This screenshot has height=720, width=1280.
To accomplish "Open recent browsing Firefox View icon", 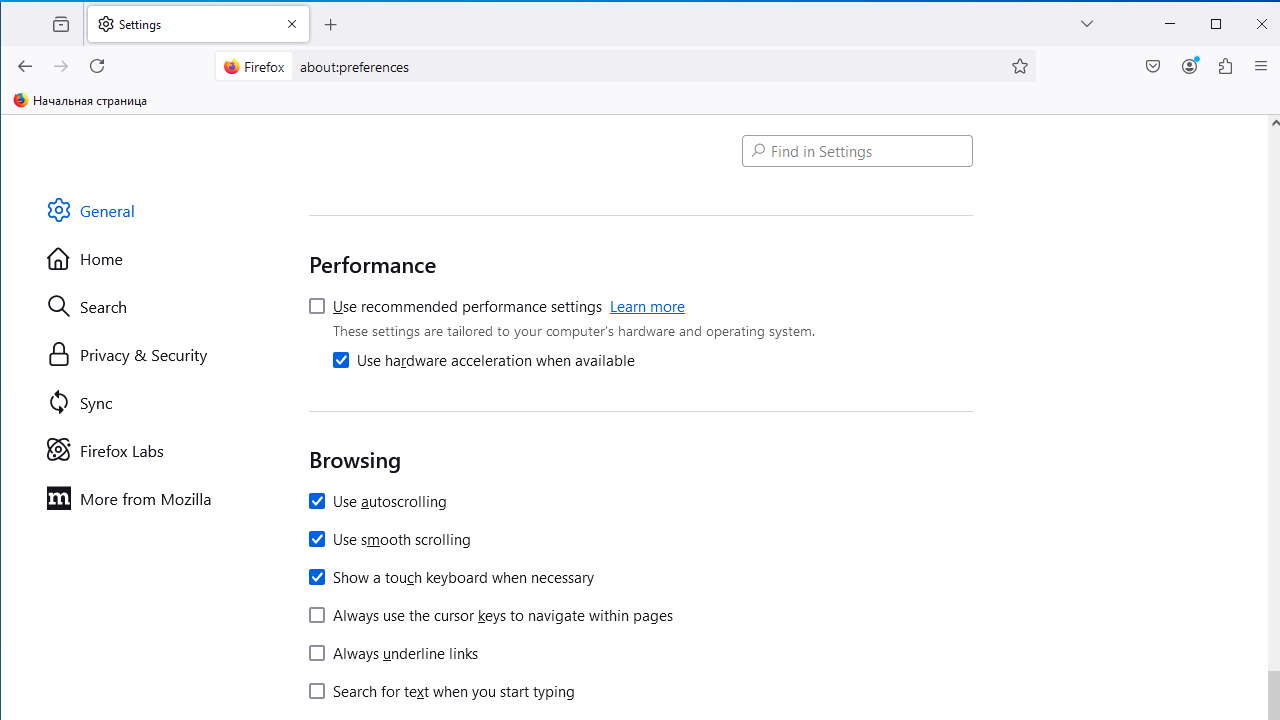I will (x=61, y=24).
